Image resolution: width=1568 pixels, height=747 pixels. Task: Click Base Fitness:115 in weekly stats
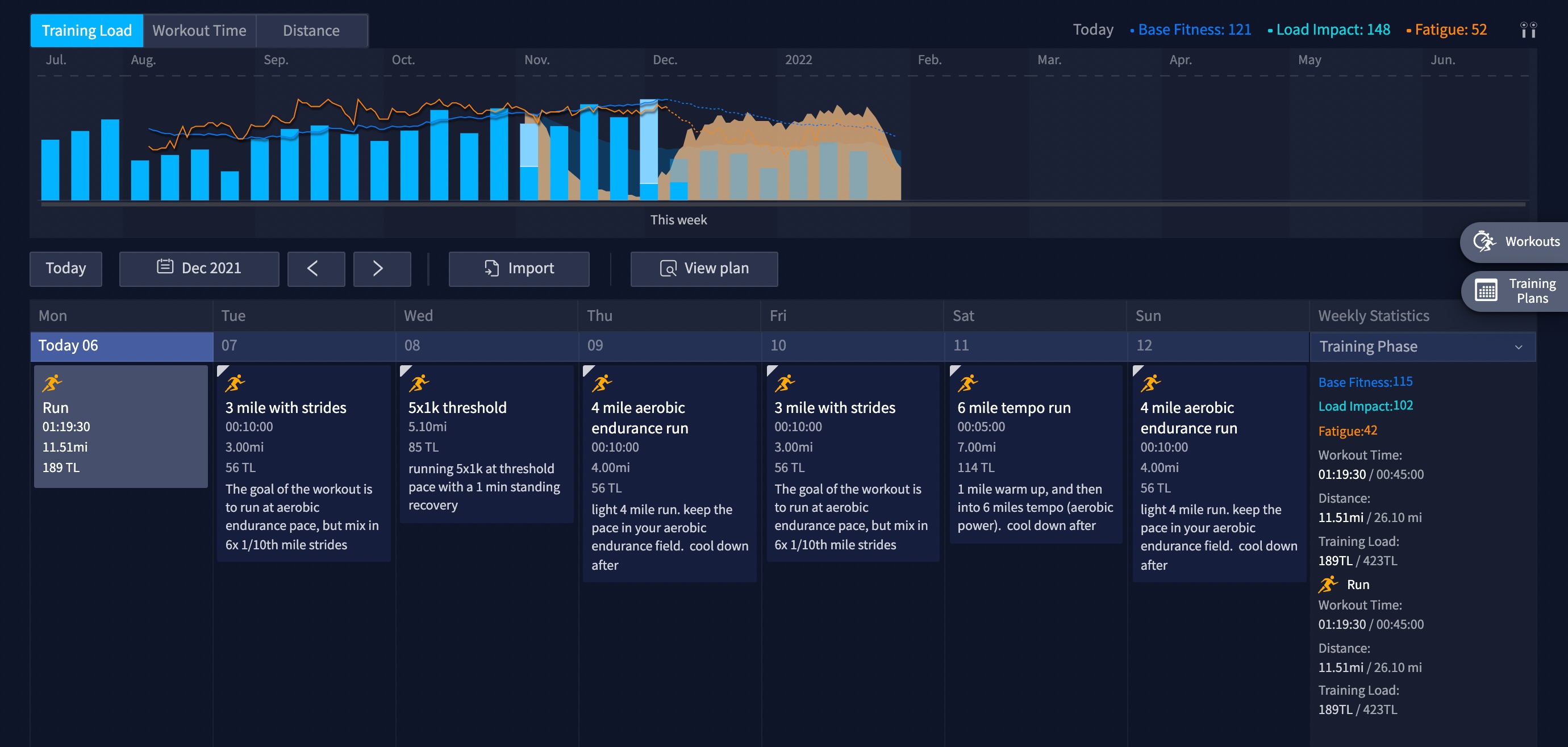click(1365, 382)
